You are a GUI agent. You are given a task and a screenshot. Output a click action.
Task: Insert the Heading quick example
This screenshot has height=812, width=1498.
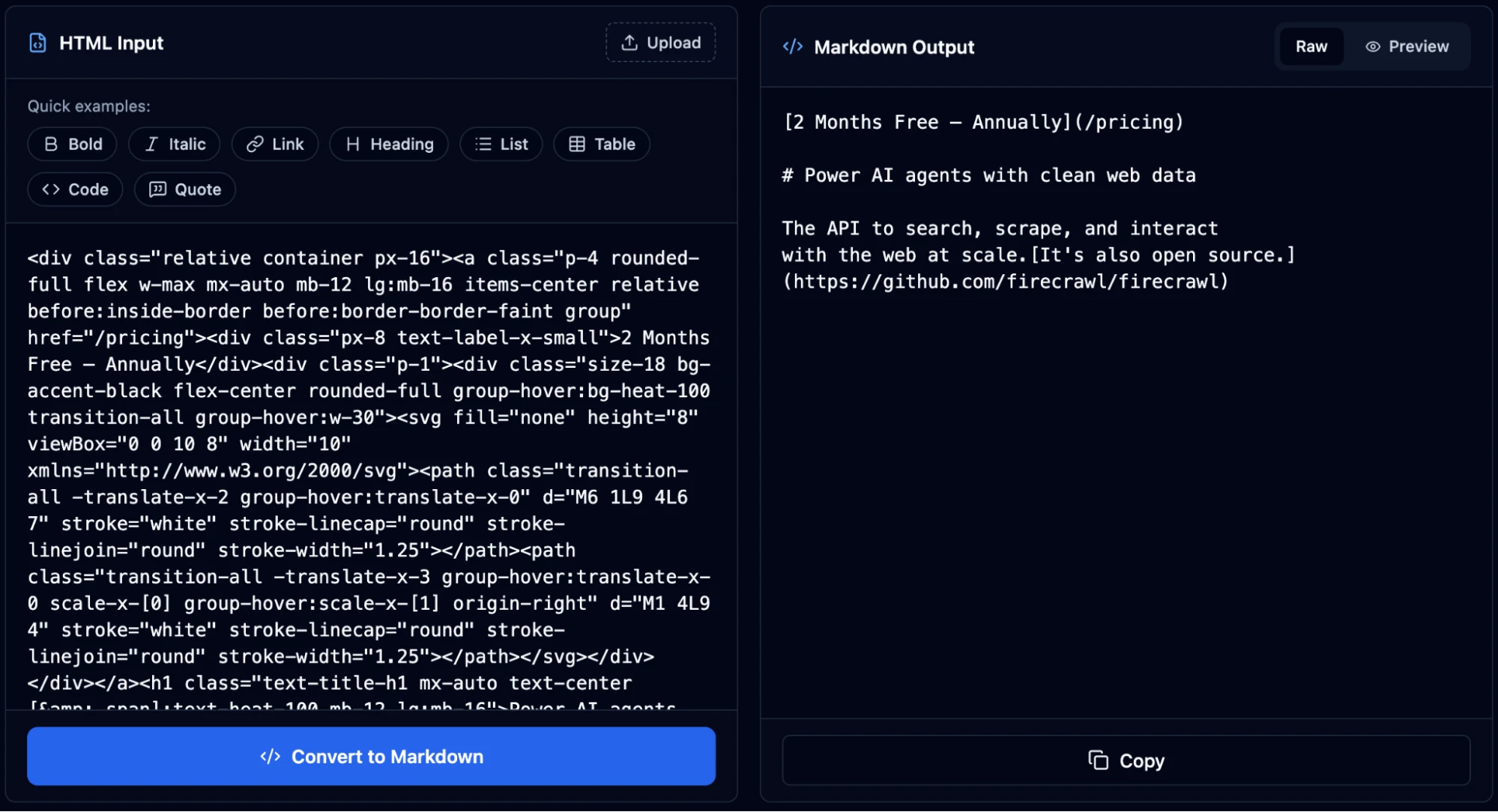pos(388,144)
